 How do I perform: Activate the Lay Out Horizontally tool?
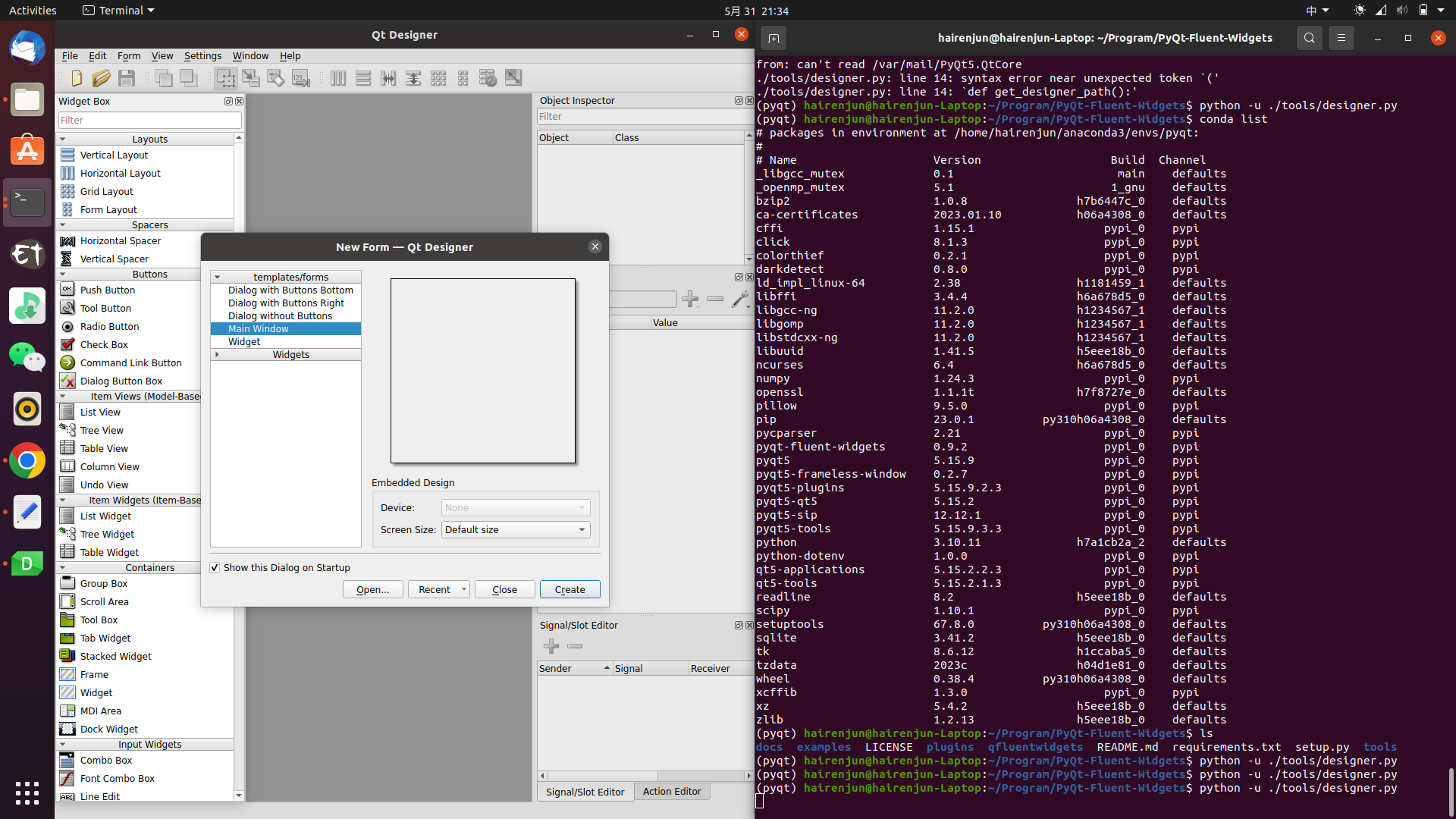338,78
